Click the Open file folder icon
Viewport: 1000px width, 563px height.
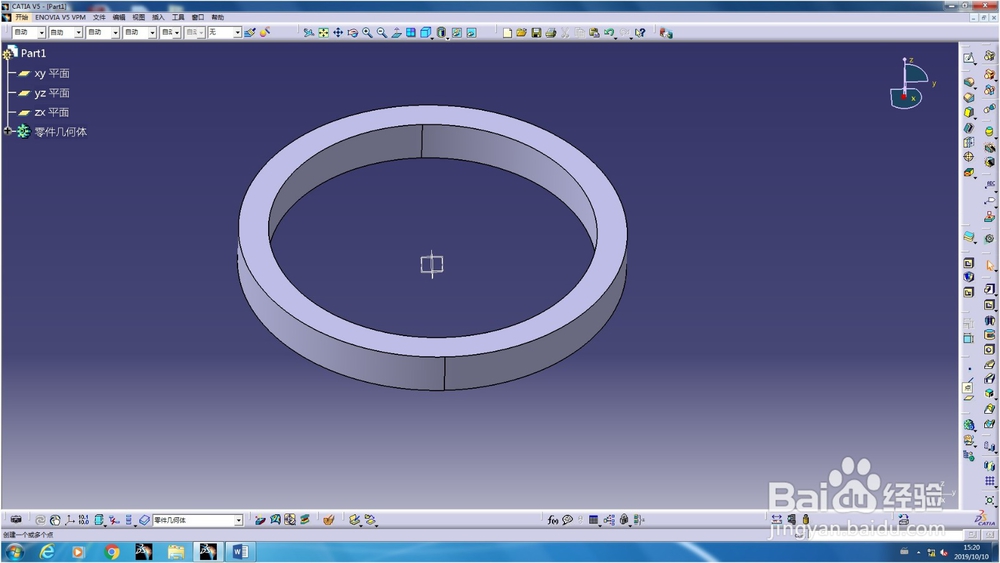tap(522, 33)
